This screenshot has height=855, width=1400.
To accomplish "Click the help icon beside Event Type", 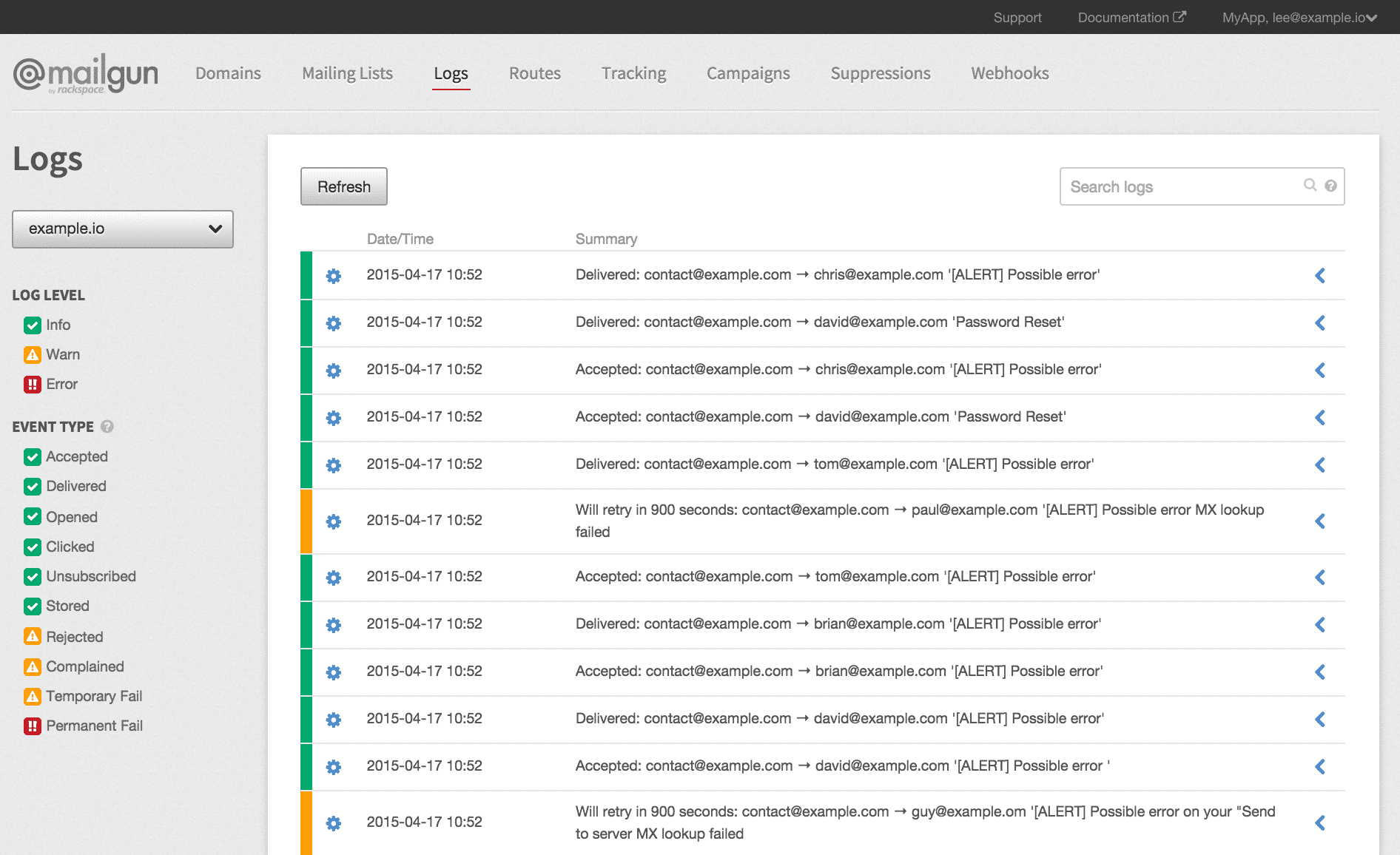I will point(107,427).
